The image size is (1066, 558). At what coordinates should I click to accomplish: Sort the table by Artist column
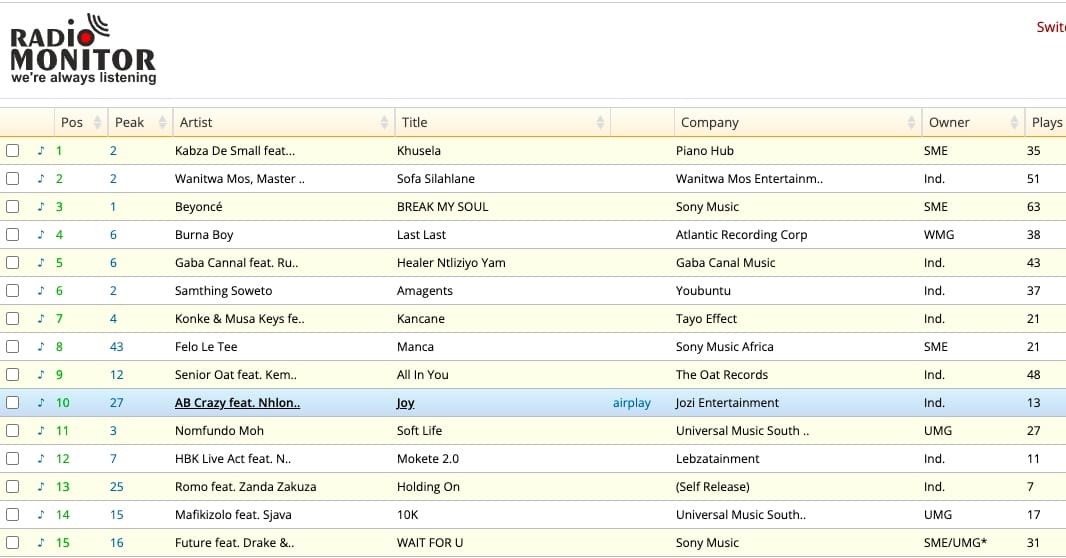(x=283, y=122)
